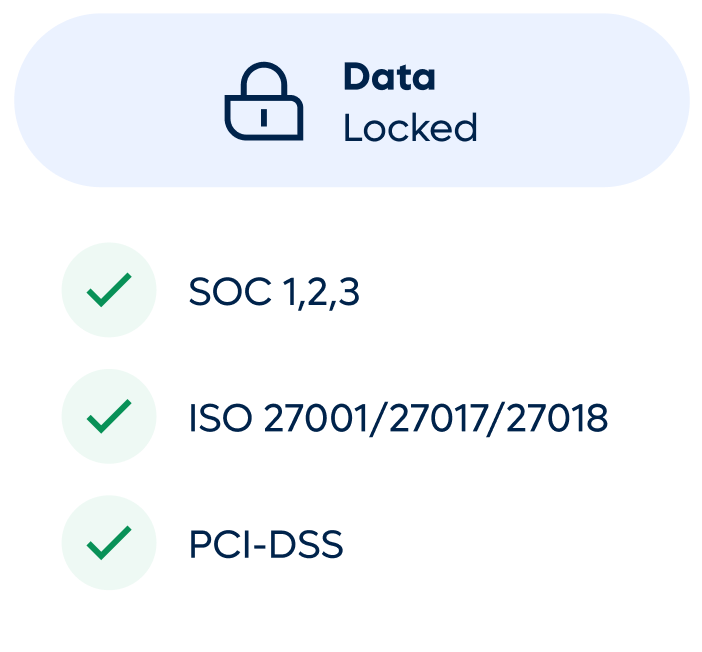Click the green checkmark beside SOC 1,2,3
This screenshot has height=652, width=702.
click(109, 290)
